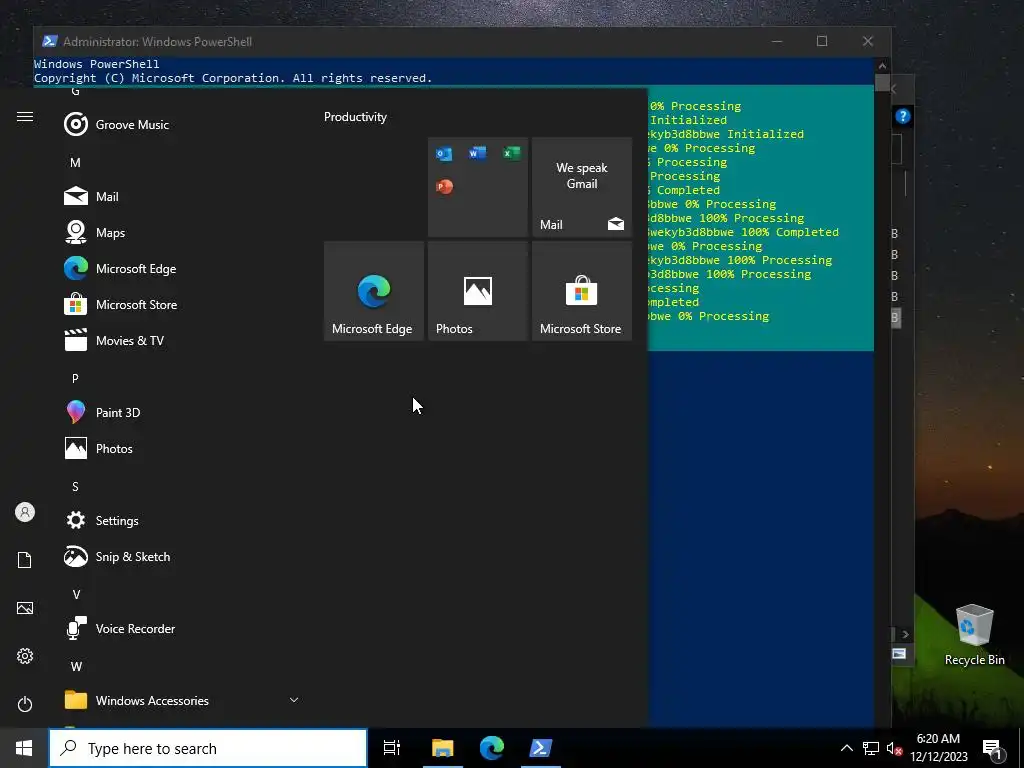Open Settings gear in the Start rail
The image size is (1024, 768).
[25, 656]
